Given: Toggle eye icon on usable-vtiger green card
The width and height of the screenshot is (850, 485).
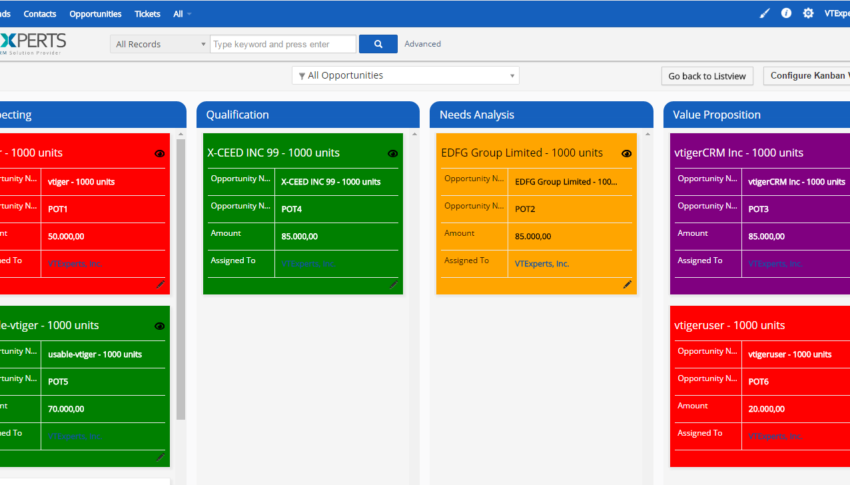Looking at the screenshot, I should (x=159, y=326).
